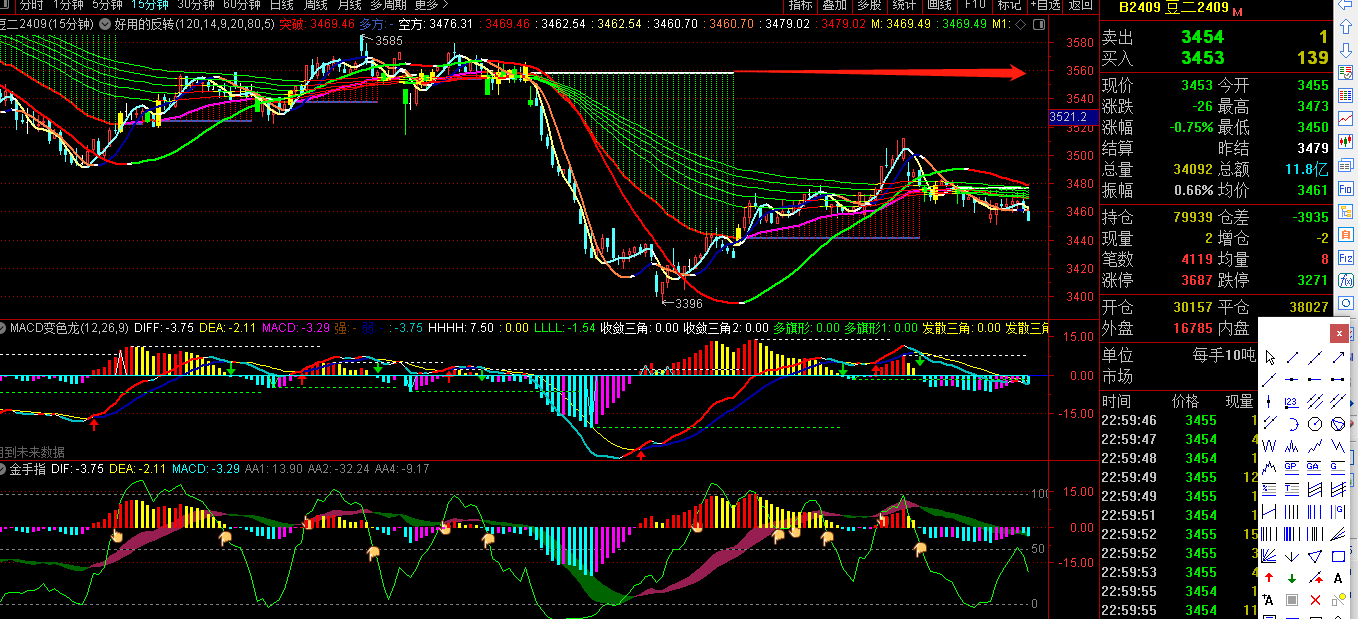Switch to 30分钟 period
This screenshot has height=619, width=1358.
pos(196,4)
